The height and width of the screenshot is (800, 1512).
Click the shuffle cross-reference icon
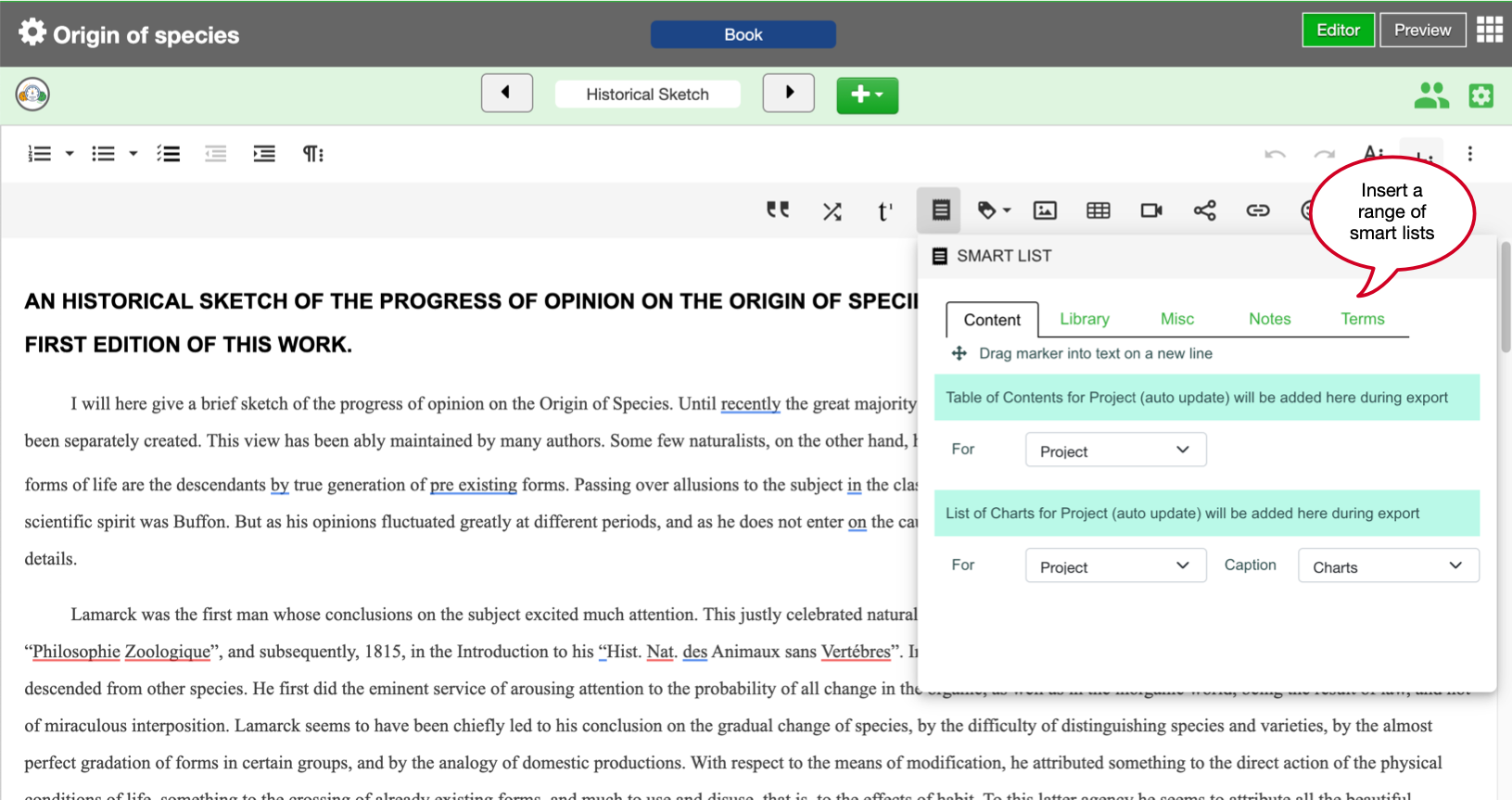tap(832, 211)
